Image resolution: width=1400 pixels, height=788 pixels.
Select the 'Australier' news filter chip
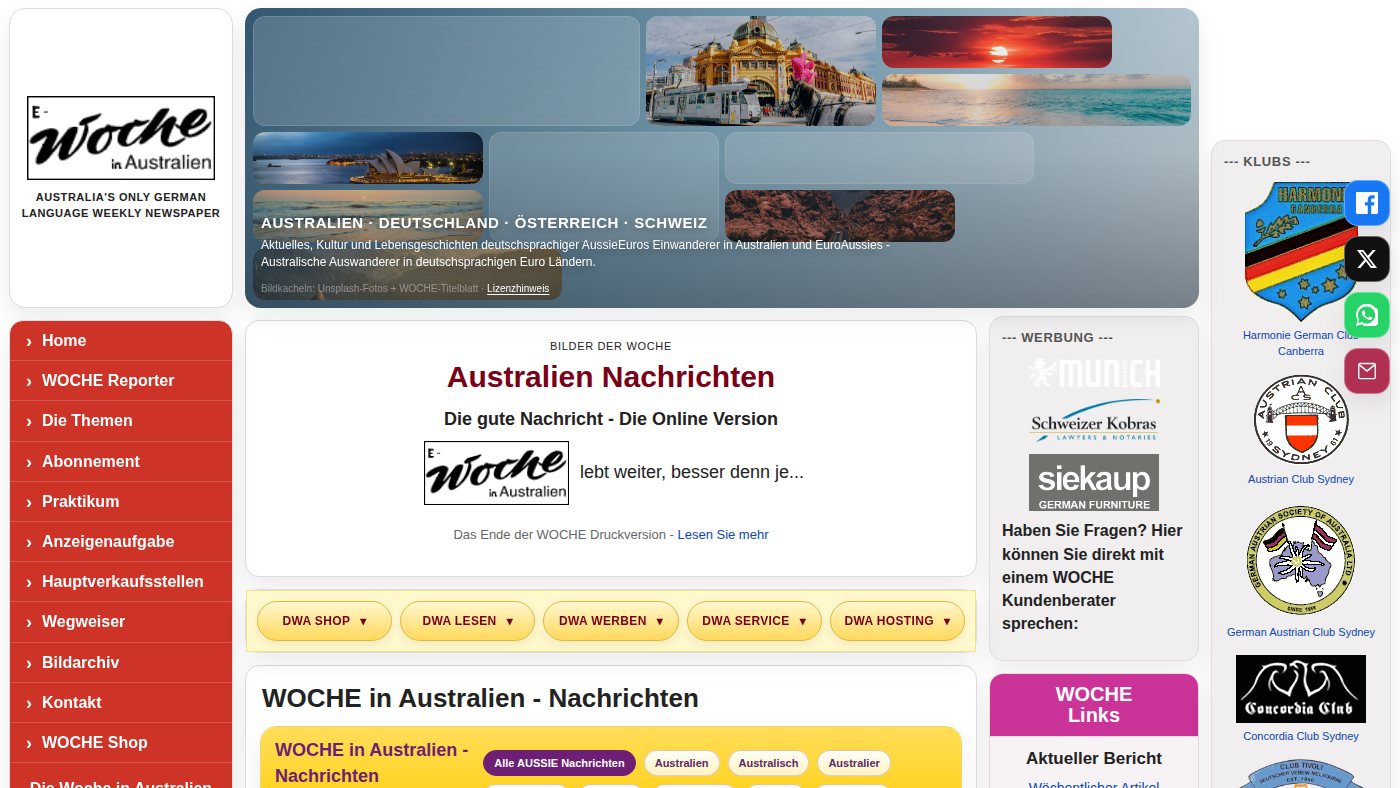click(x=854, y=763)
